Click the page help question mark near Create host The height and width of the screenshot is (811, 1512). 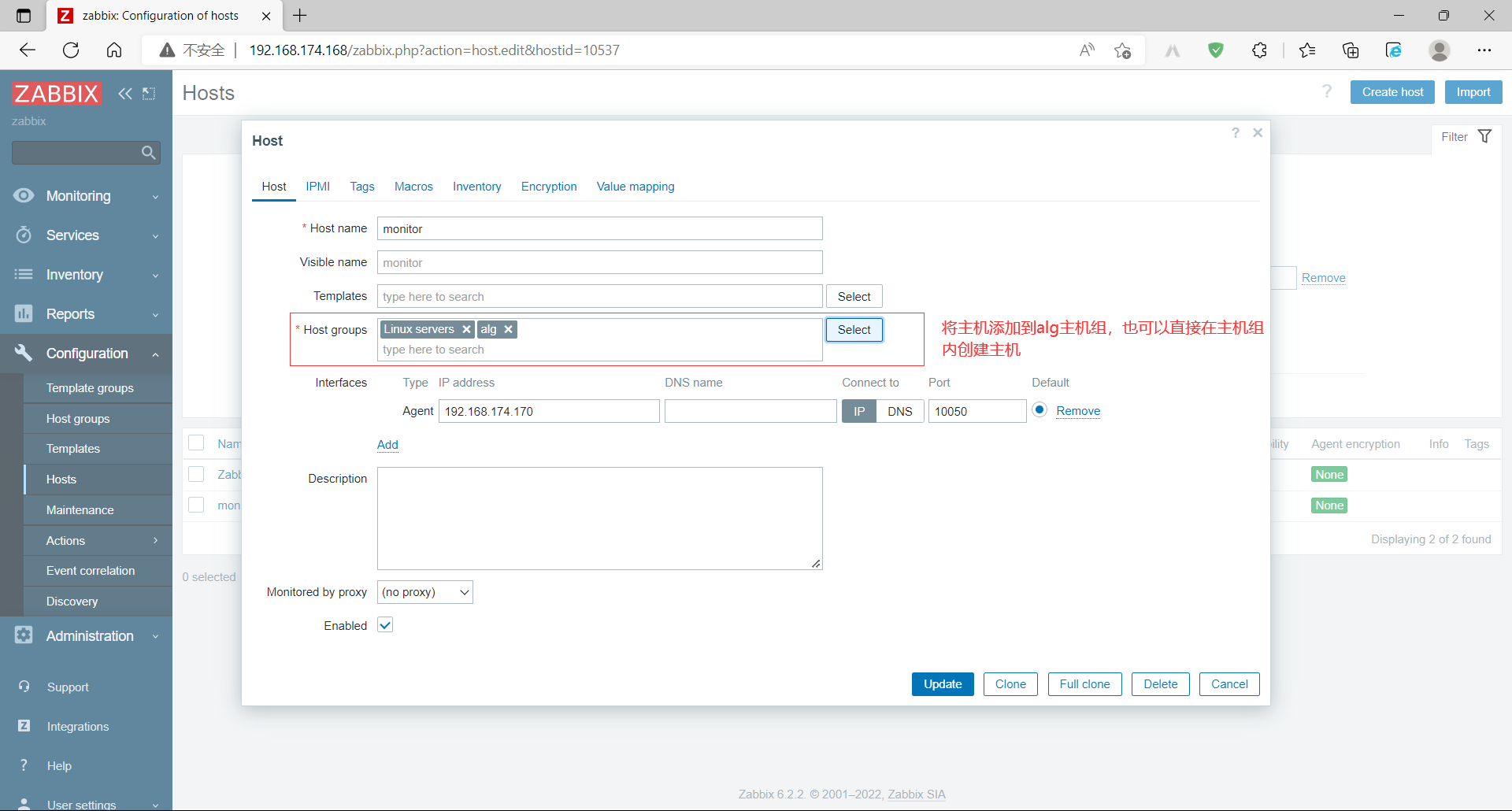click(x=1327, y=91)
